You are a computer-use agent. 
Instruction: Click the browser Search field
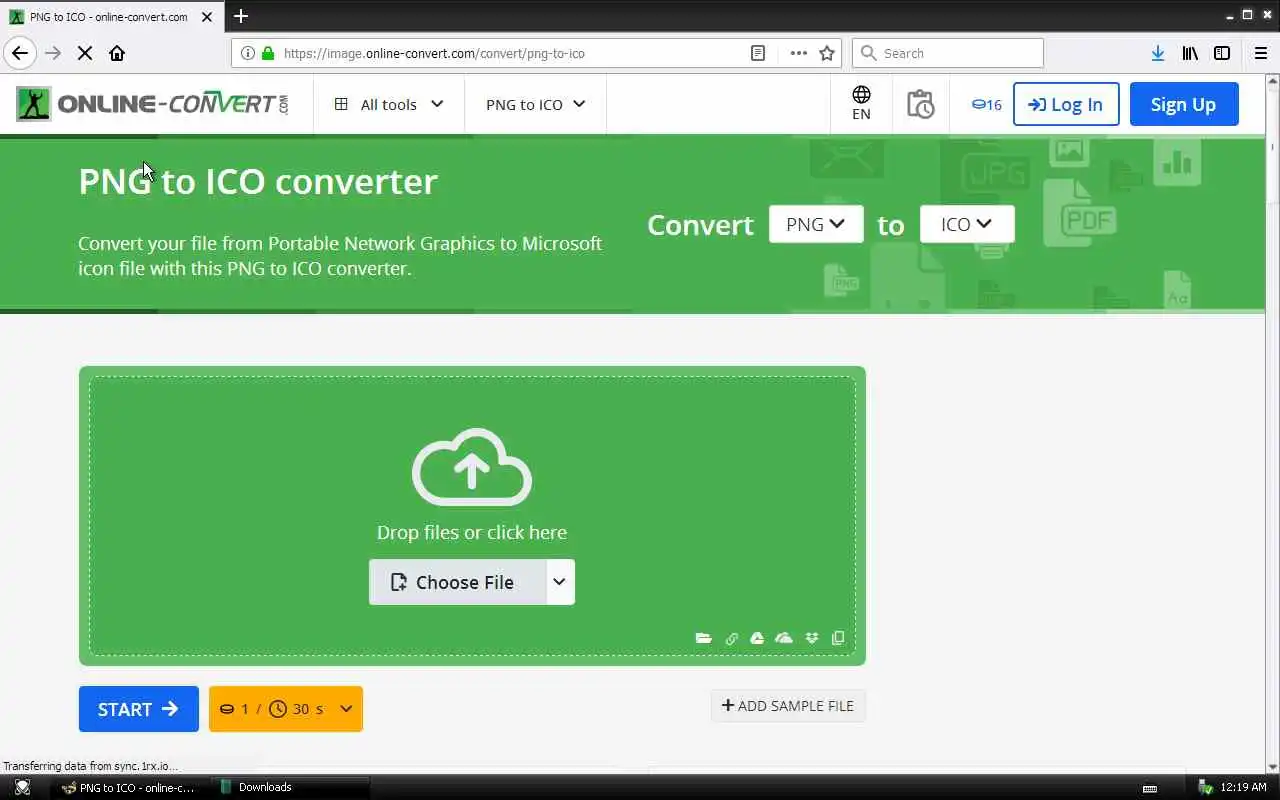pyautogui.click(x=948, y=53)
